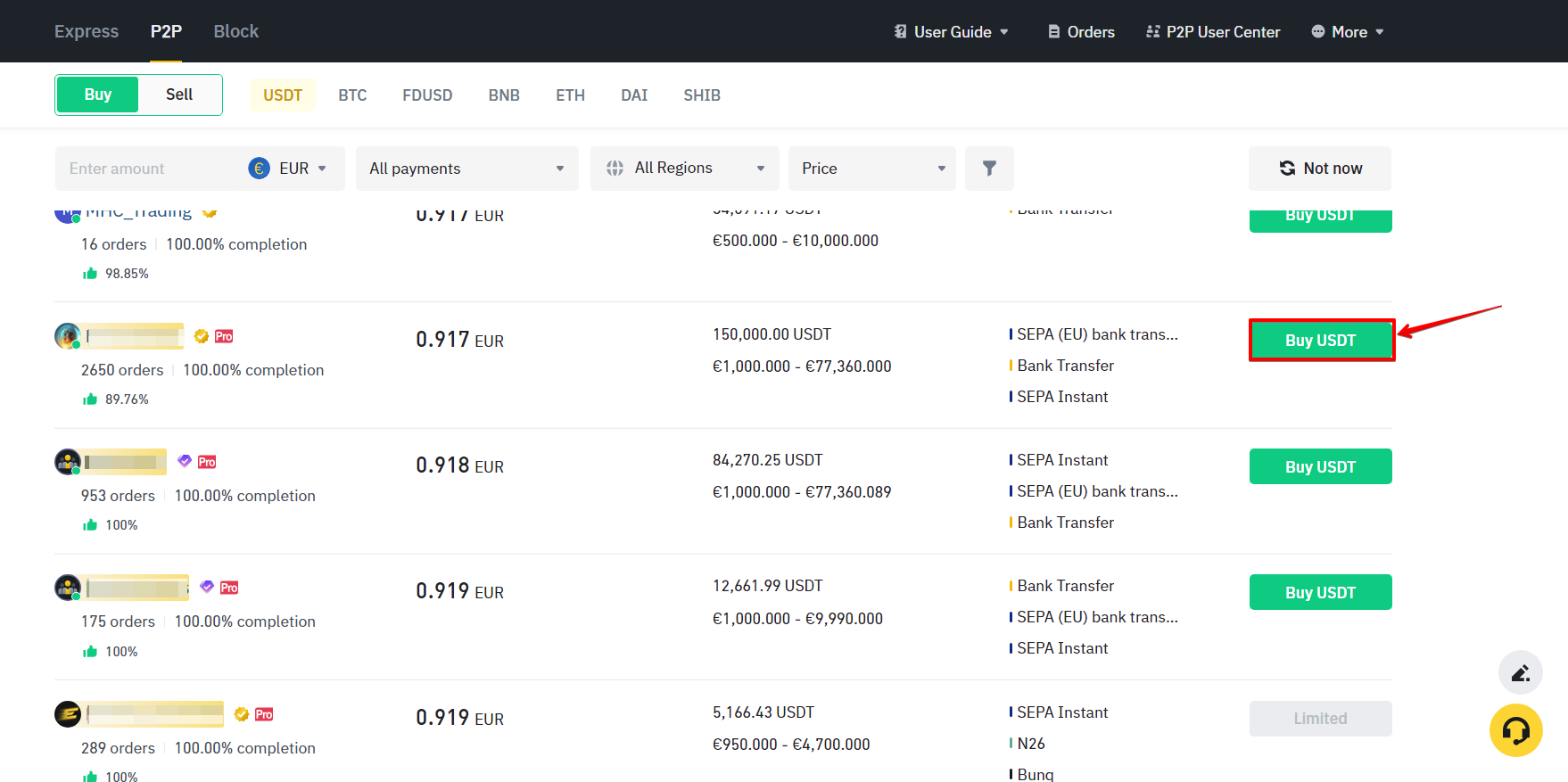Image resolution: width=1568 pixels, height=782 pixels.
Task: Open the P2P User Center
Action: coord(1213,31)
